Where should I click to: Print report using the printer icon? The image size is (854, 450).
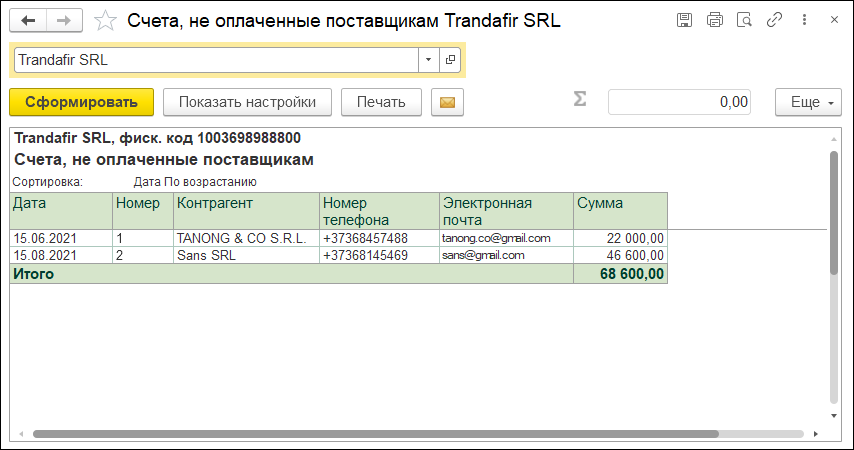(x=715, y=20)
